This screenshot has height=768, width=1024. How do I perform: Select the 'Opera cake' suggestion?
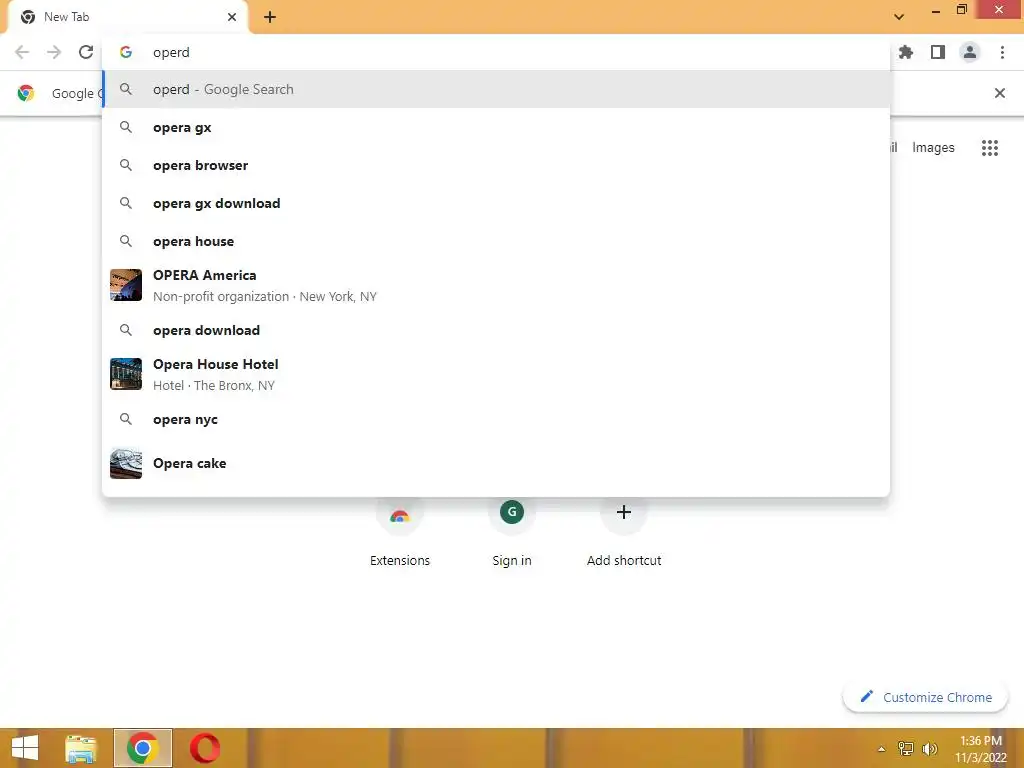click(x=496, y=463)
